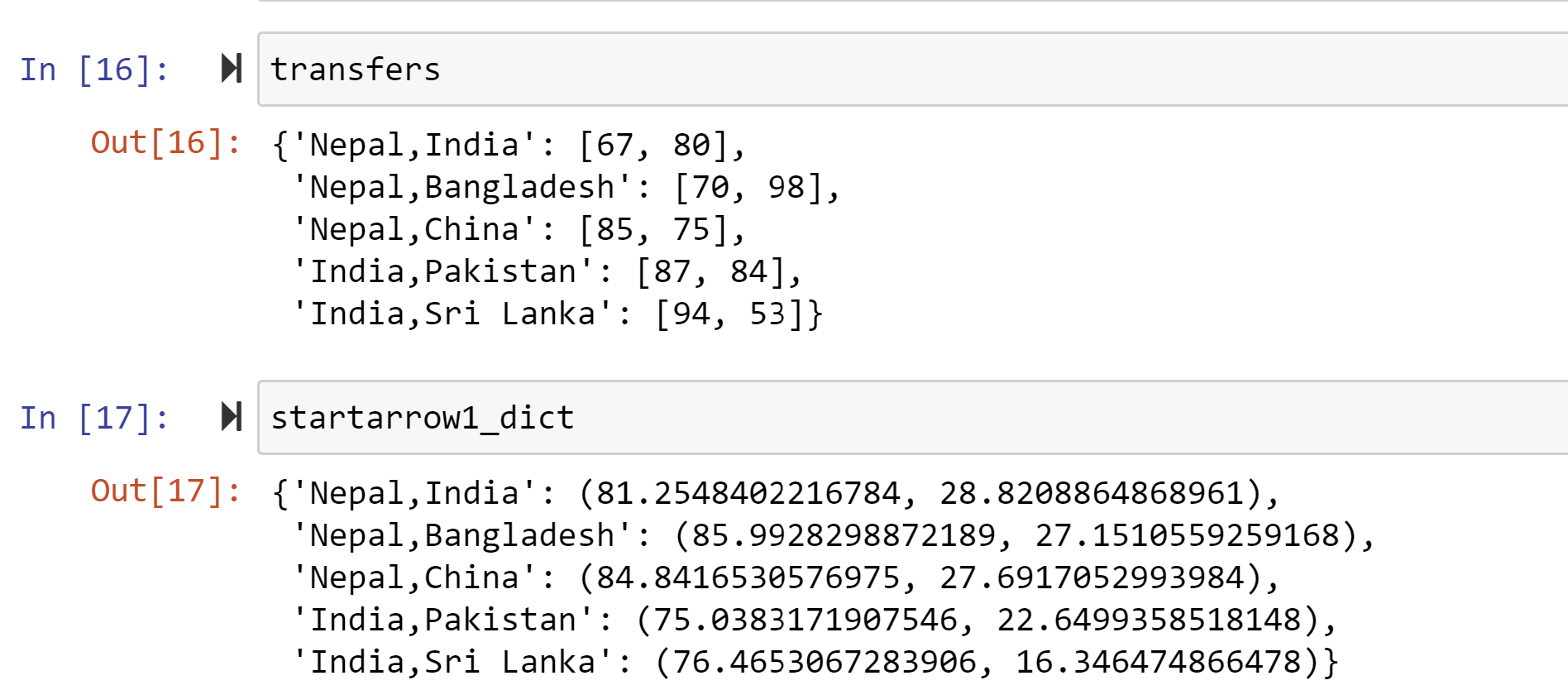
Task: Click the Out[17] output prompt
Action: coord(165,491)
